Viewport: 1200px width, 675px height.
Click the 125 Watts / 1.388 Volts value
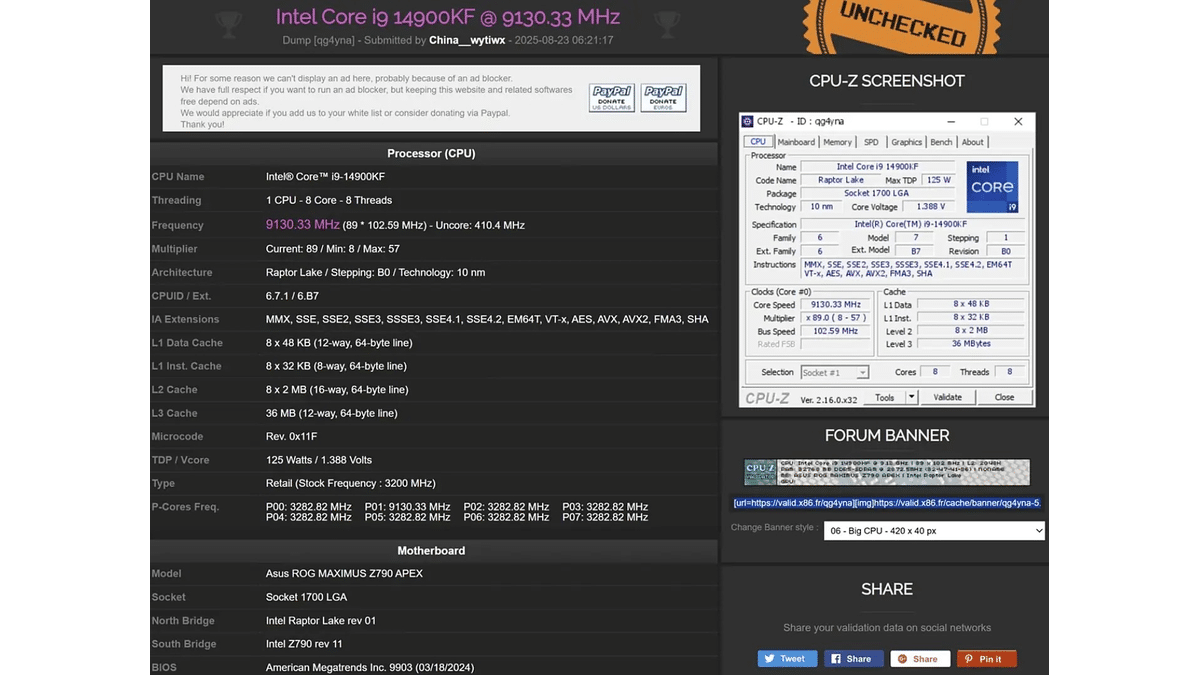point(319,460)
